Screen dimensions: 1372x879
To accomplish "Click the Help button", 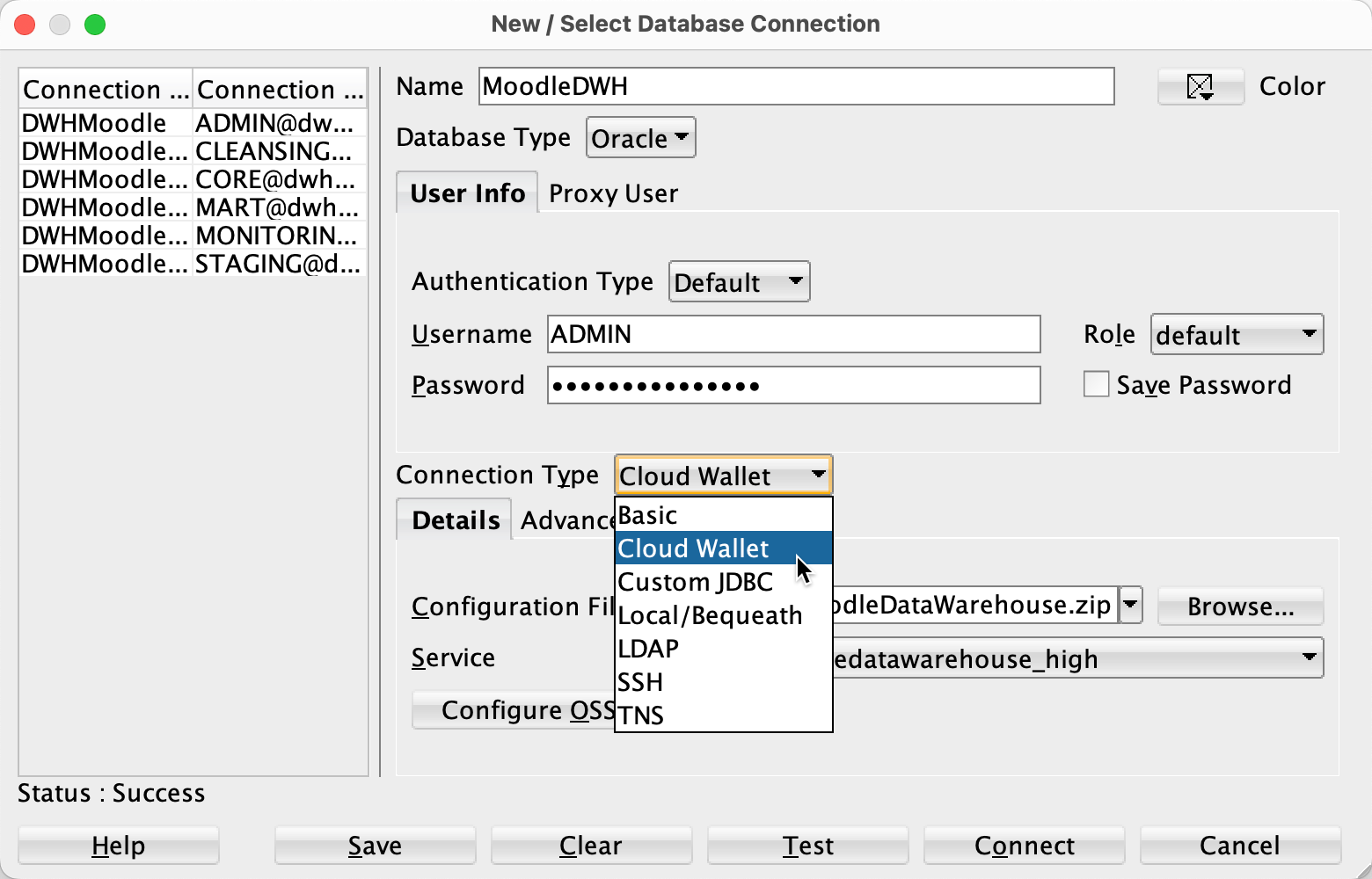I will pos(119,846).
